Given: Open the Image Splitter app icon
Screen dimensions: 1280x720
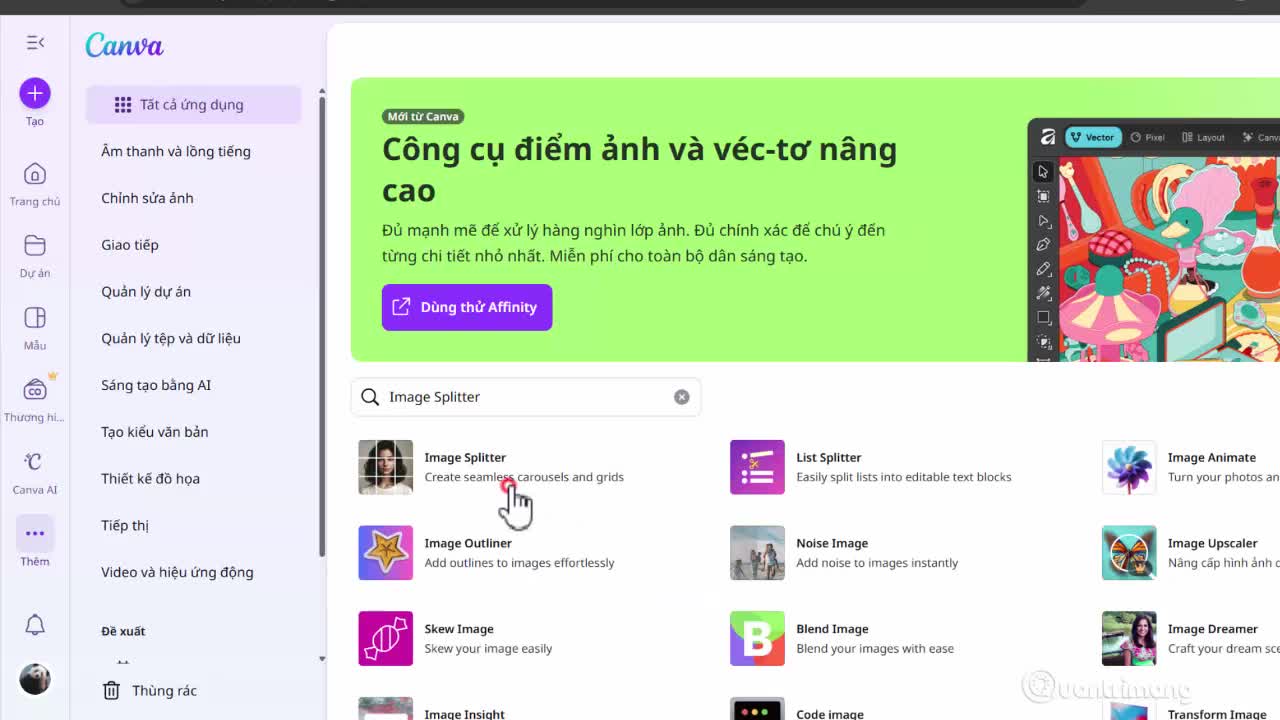Looking at the screenshot, I should [x=385, y=467].
